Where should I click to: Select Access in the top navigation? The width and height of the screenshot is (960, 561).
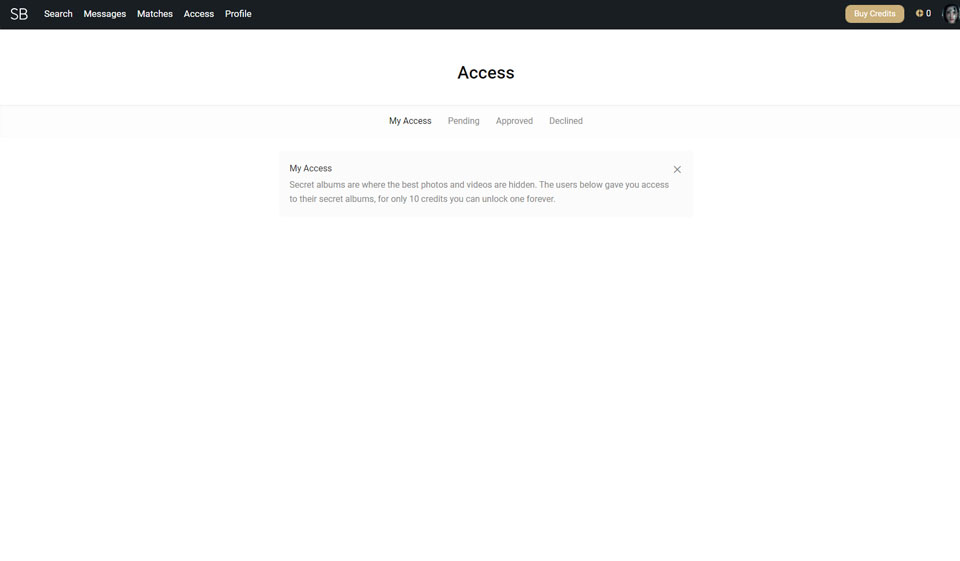[x=199, y=14]
